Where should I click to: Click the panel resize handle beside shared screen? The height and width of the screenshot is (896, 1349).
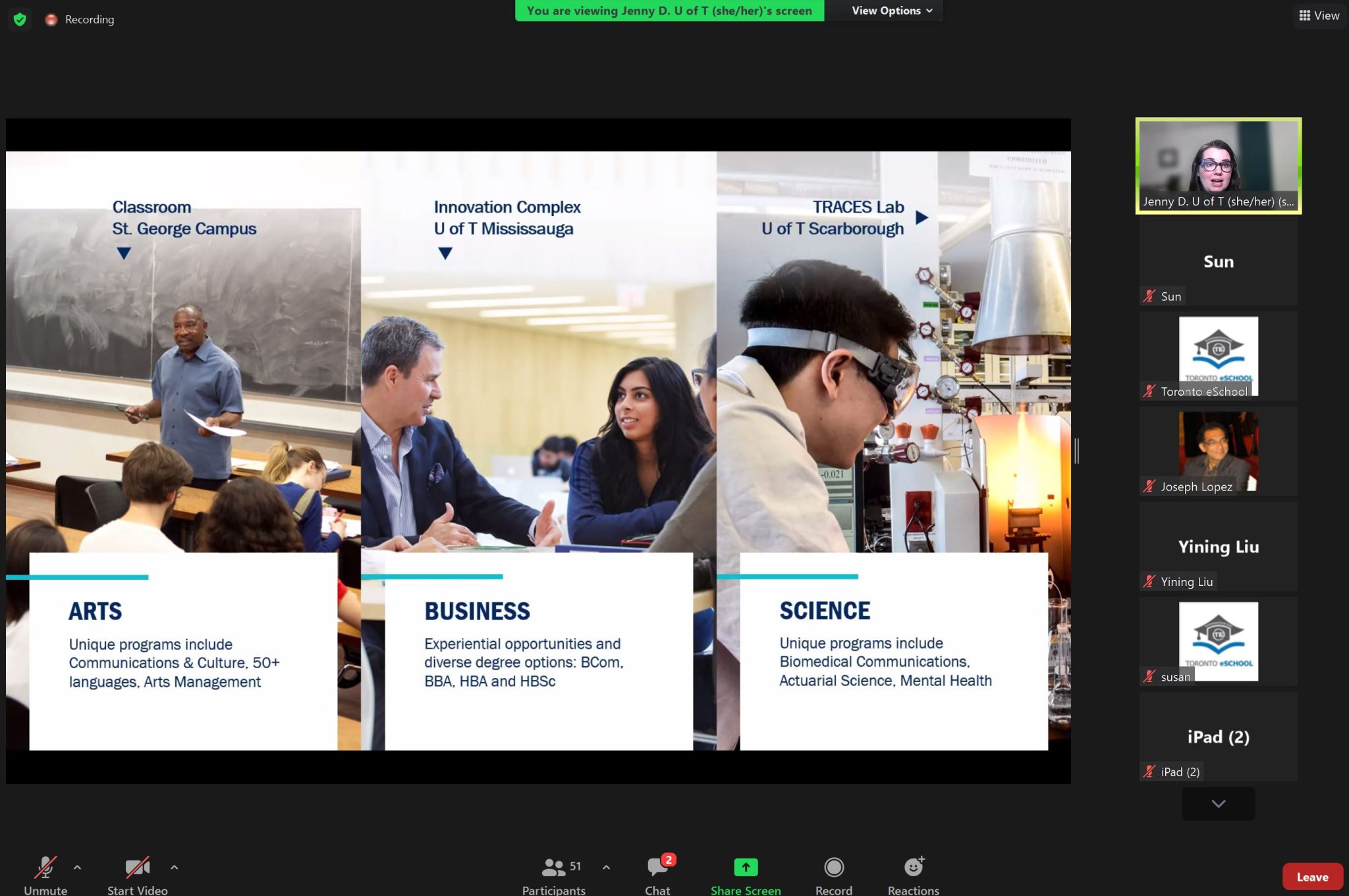(x=1076, y=451)
